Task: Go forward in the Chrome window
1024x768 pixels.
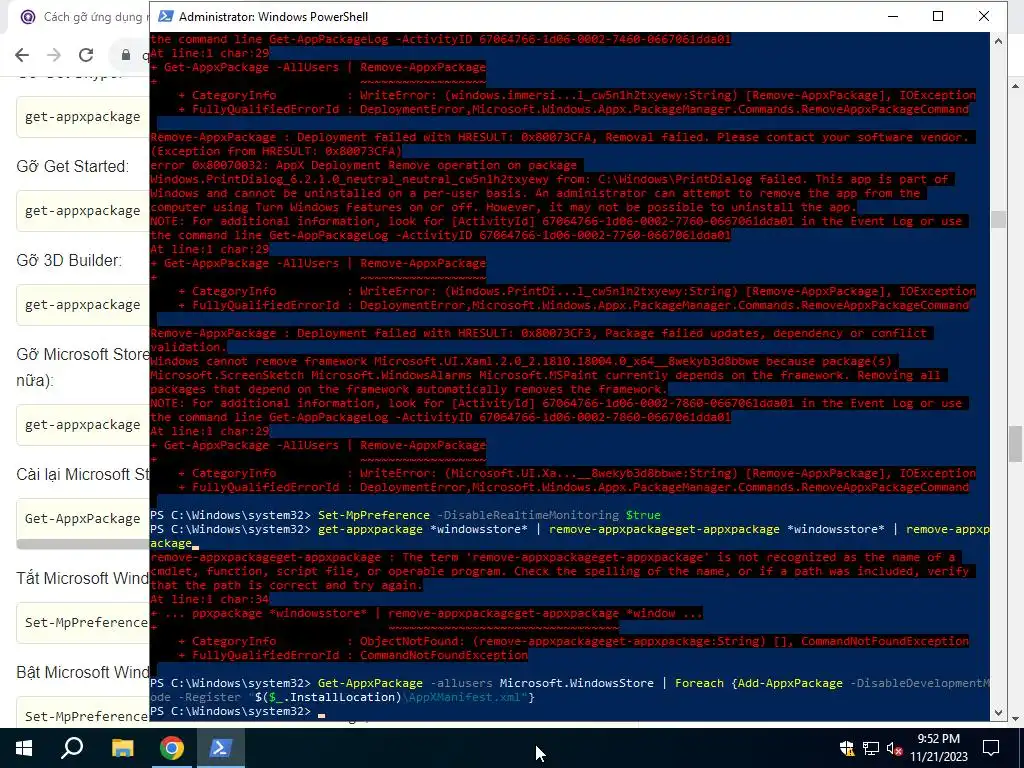Action: click(54, 55)
